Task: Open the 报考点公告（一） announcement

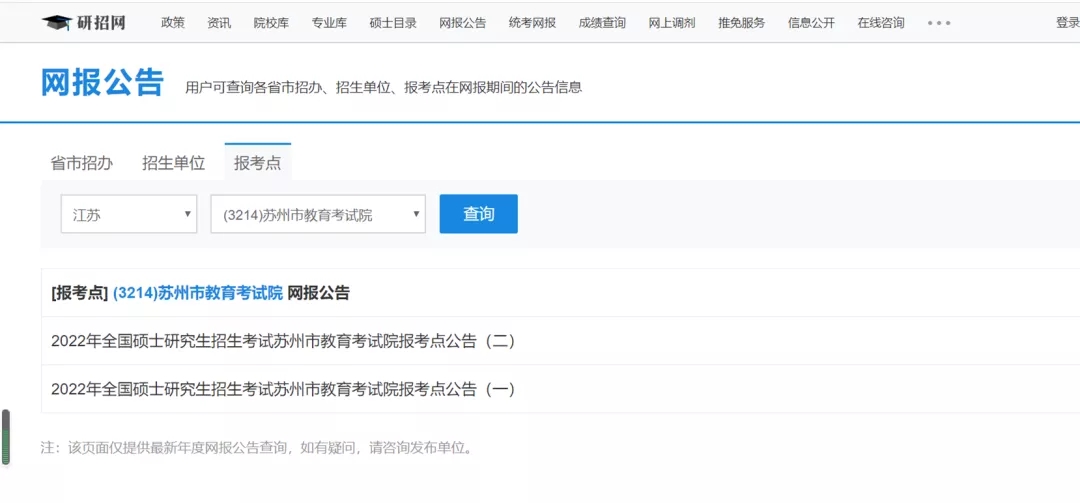Action: (283, 389)
